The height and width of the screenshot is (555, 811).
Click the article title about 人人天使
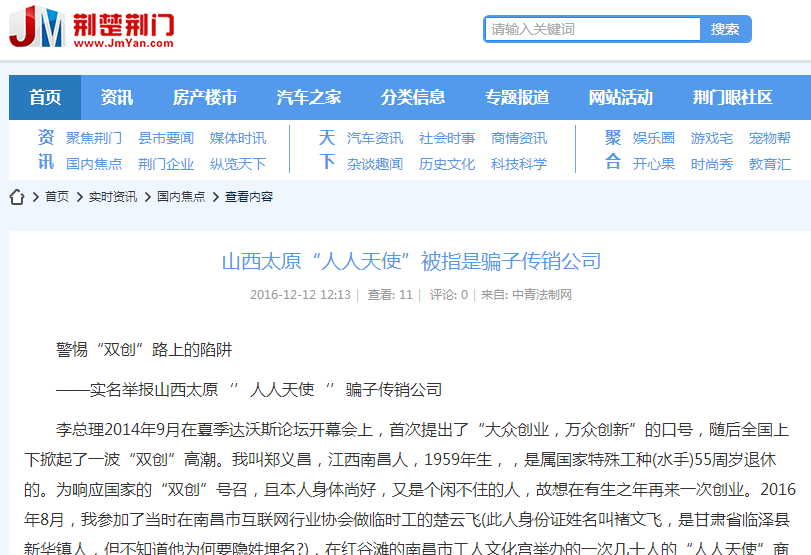[x=411, y=262]
